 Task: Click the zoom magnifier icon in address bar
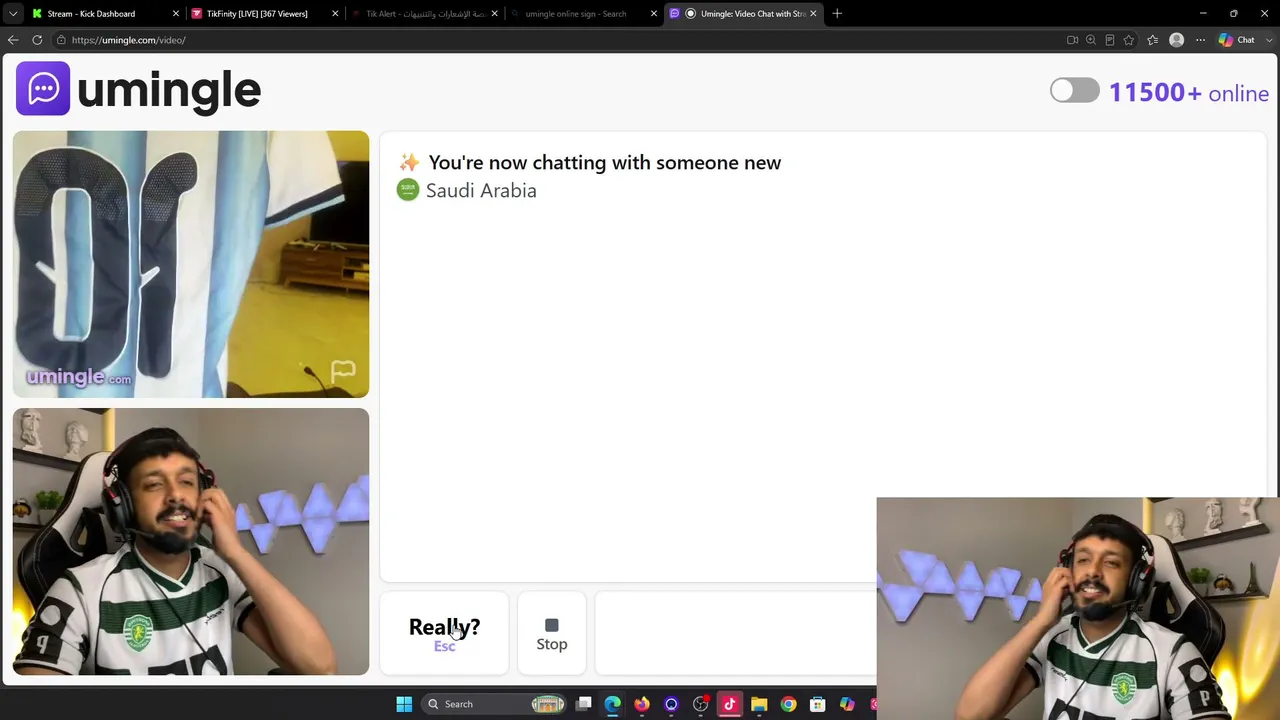coord(1091,40)
